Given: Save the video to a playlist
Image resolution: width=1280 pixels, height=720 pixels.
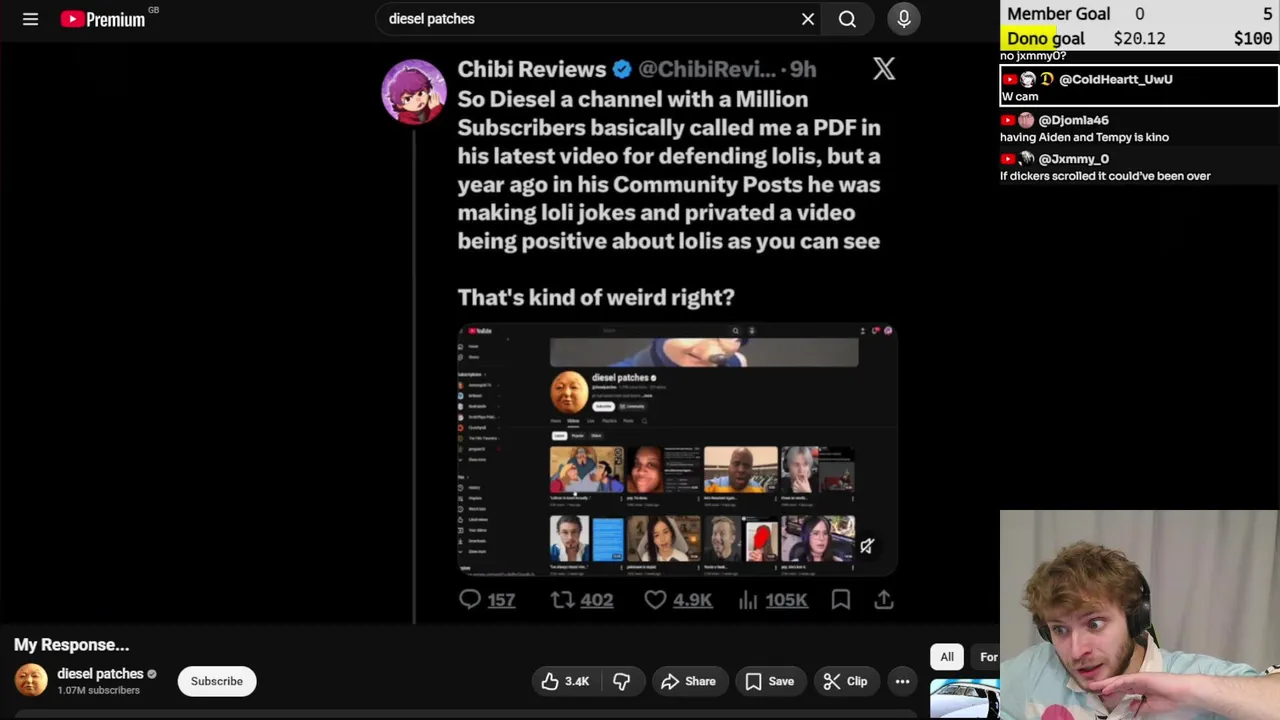Looking at the screenshot, I should 770,681.
